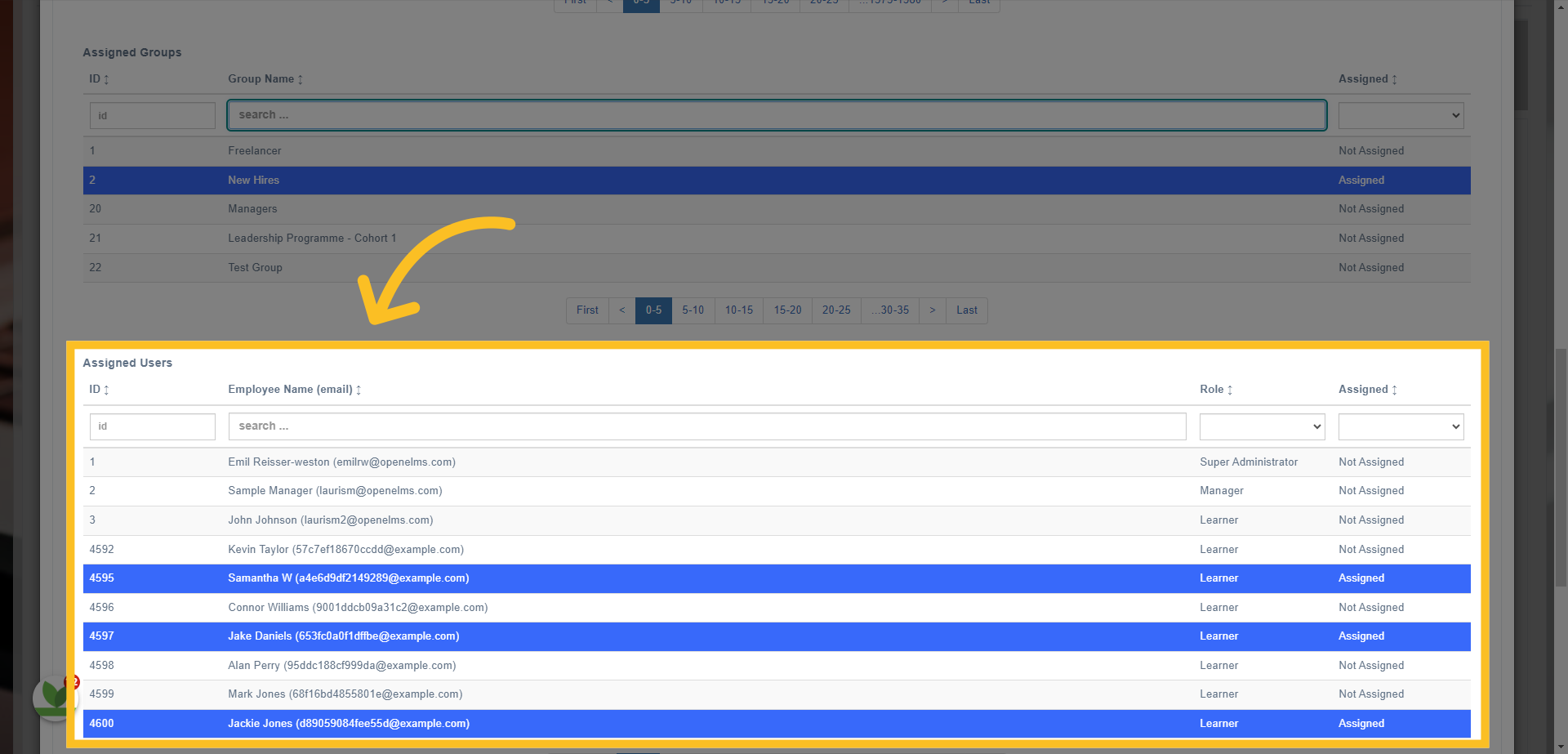Jump to groups page 30-35
The image size is (1568, 754).
click(890, 310)
